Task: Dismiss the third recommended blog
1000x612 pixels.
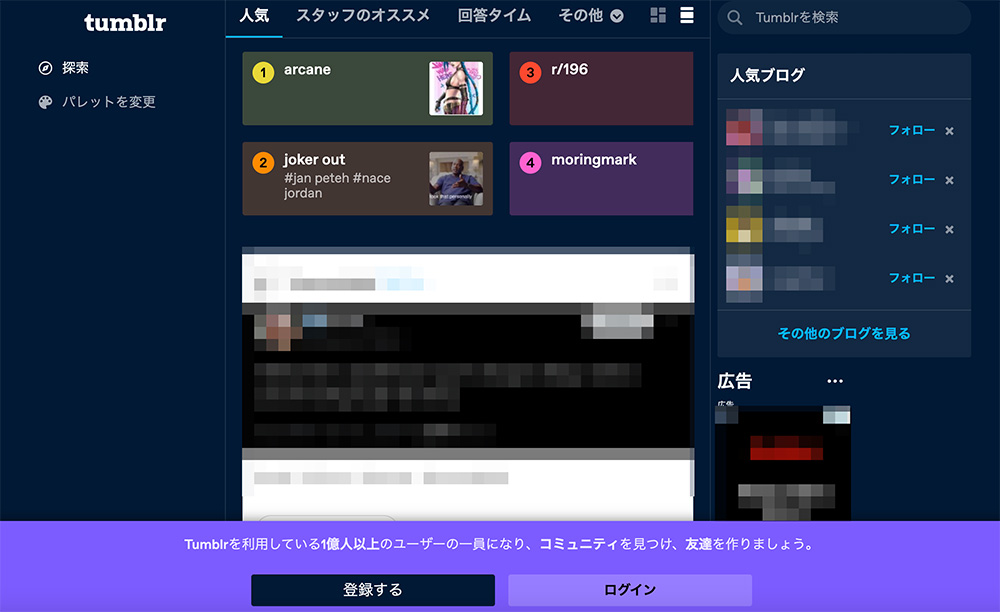Action: 950,230
